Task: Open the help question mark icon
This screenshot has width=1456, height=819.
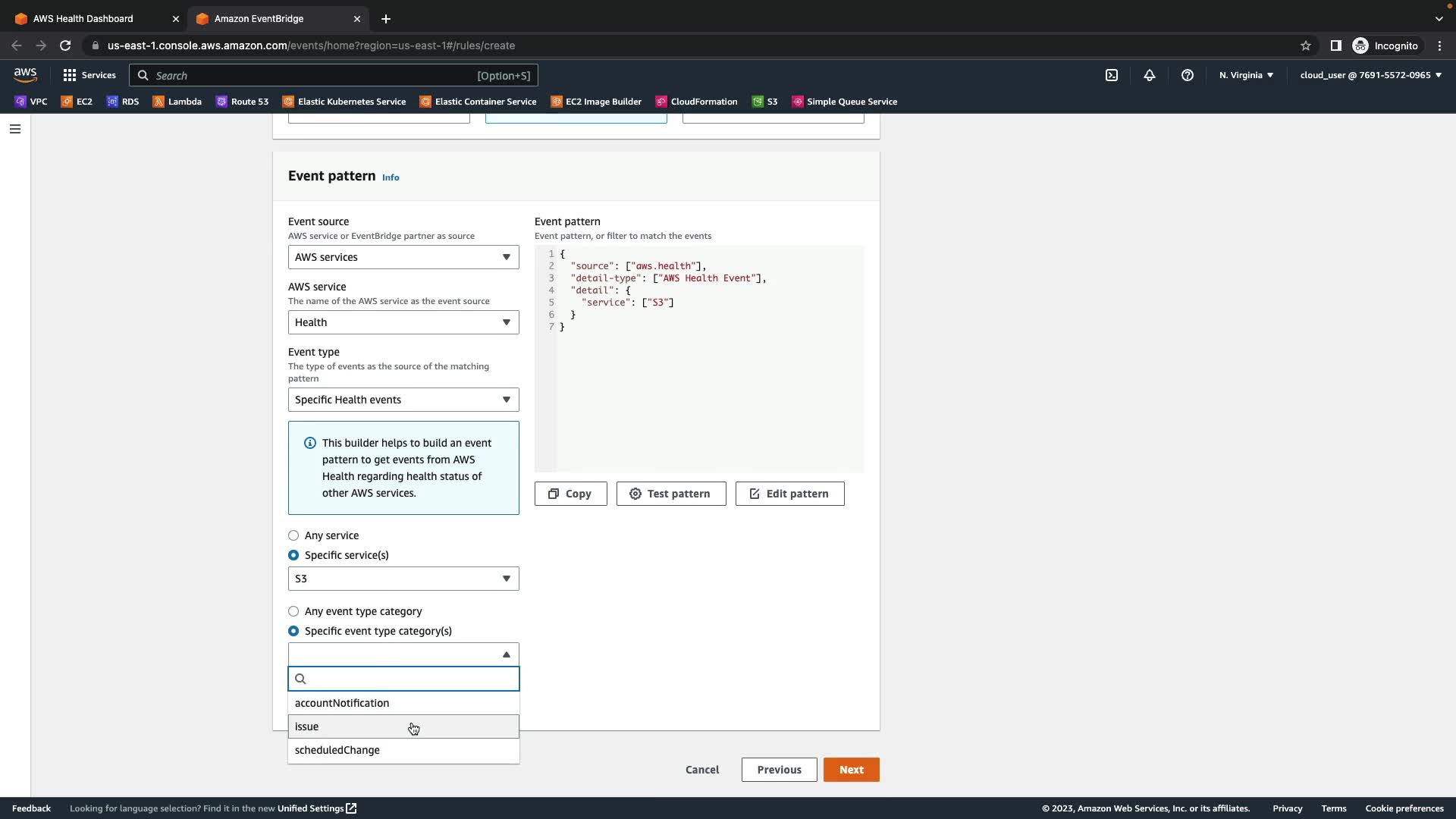Action: click(1187, 75)
